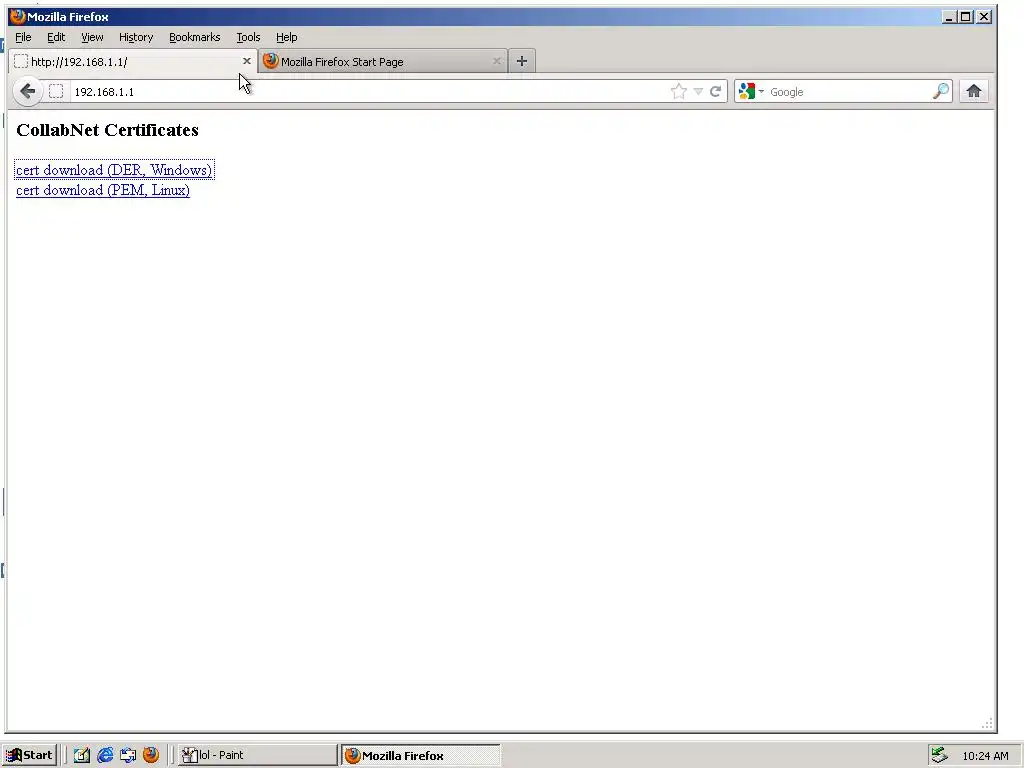The image size is (1024, 768).
Task: Switch to Mozilla Firefox Start Page tab
Action: (383, 61)
